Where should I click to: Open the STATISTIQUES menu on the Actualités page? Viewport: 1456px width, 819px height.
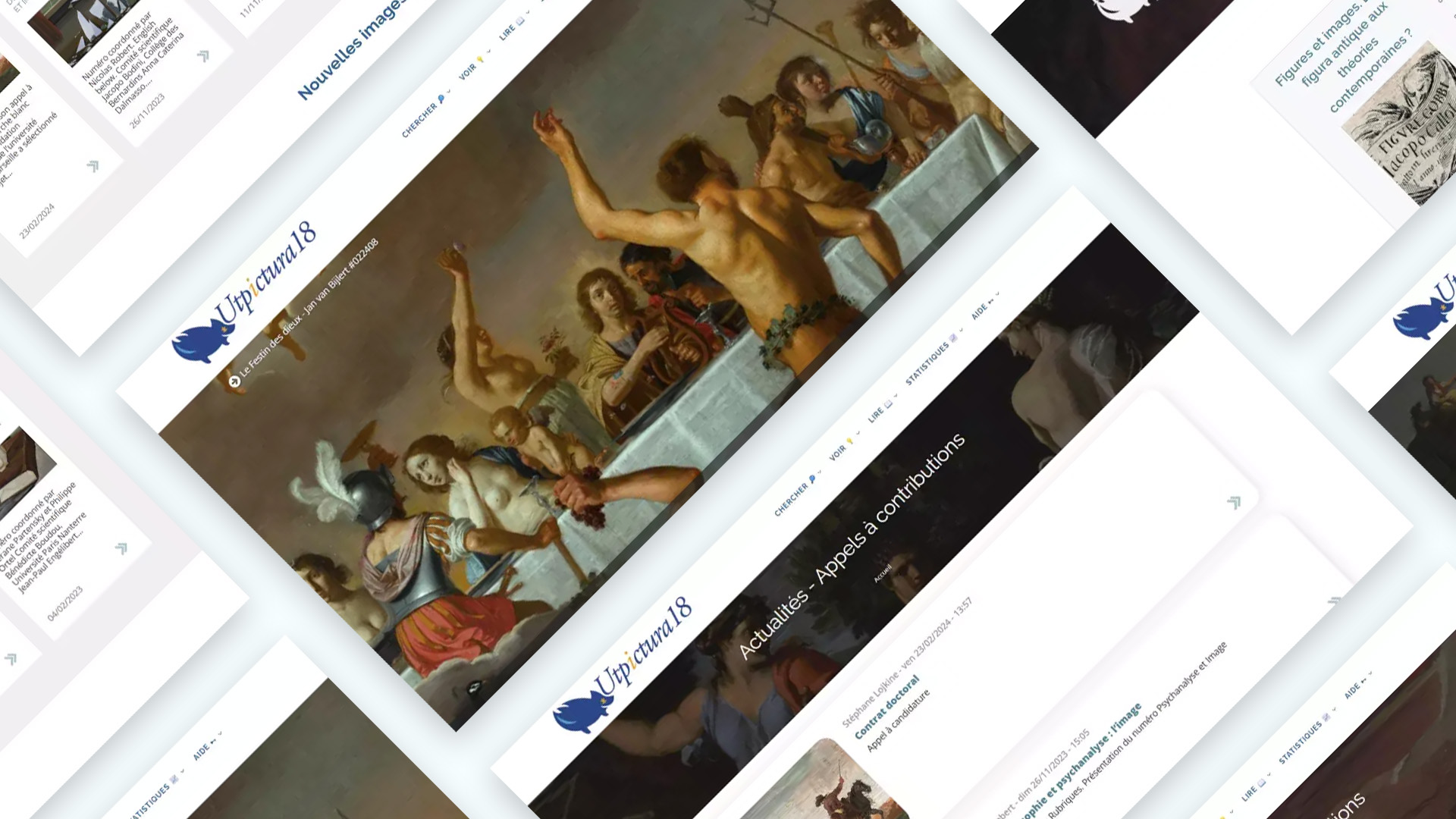(927, 364)
